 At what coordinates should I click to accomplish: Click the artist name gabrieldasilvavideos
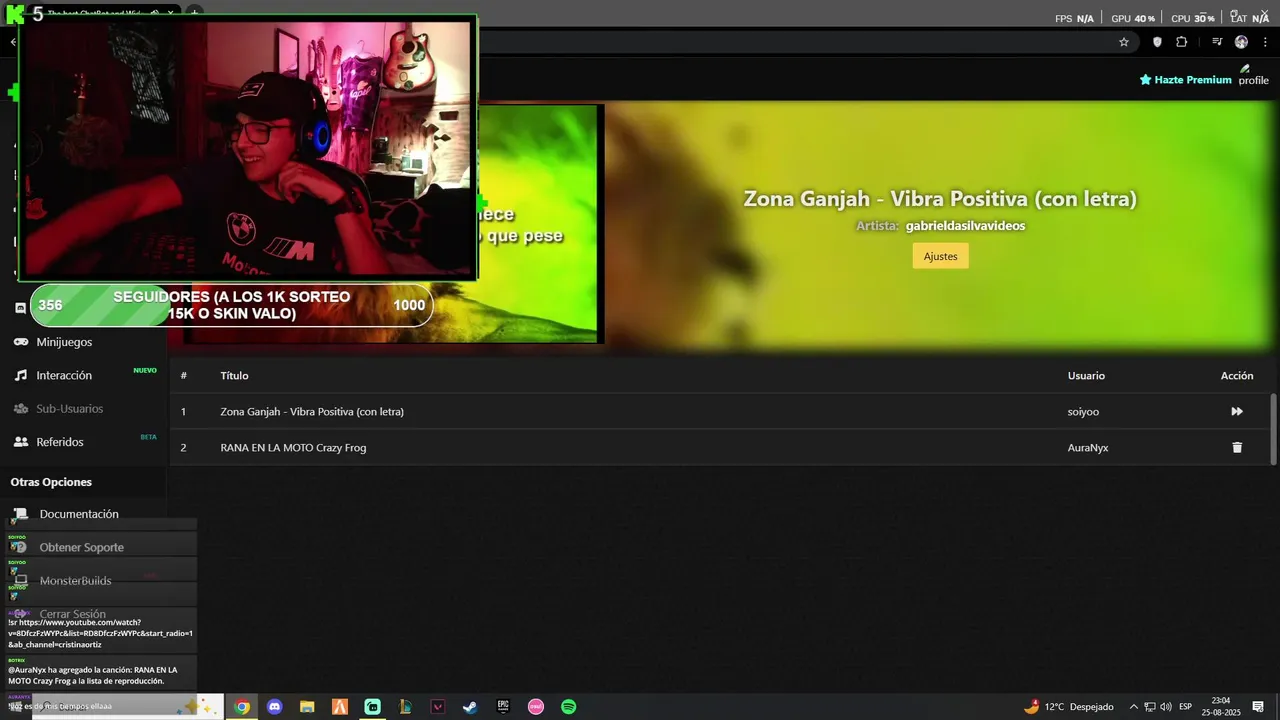tap(965, 226)
